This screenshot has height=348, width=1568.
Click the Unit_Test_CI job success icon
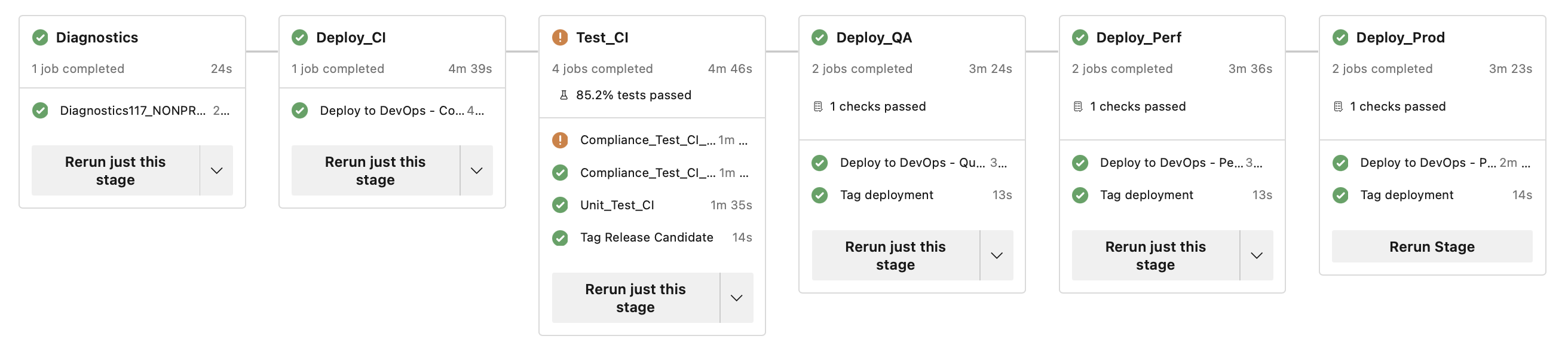click(559, 205)
